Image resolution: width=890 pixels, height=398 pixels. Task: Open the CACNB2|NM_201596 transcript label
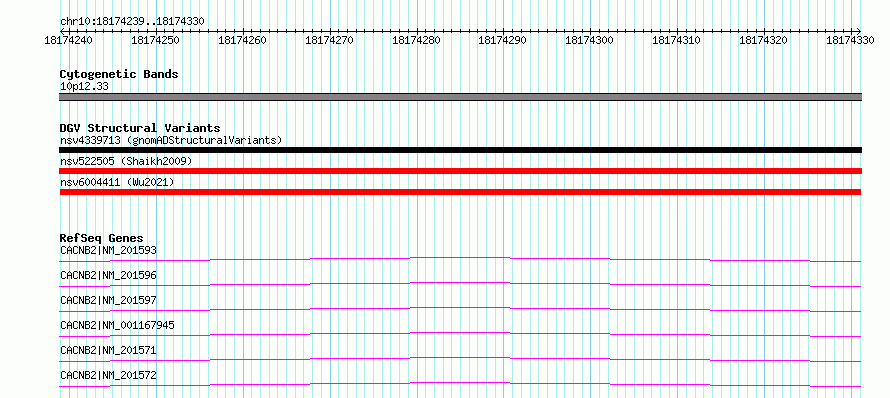[x=108, y=275]
